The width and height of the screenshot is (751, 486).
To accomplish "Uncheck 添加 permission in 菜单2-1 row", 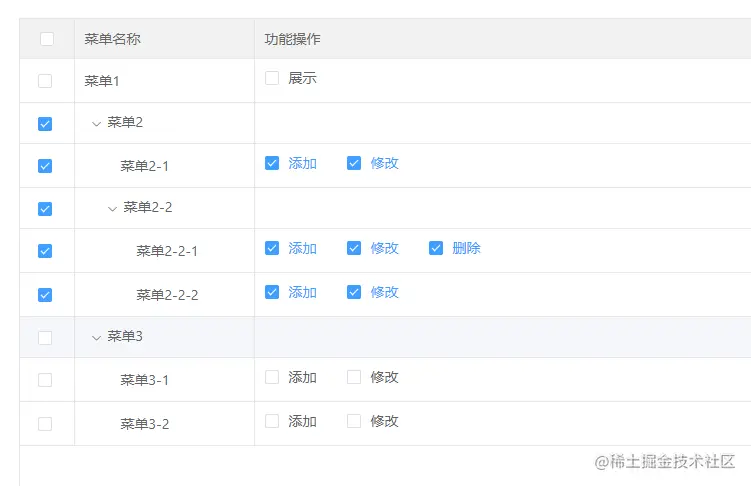I will click(x=272, y=163).
